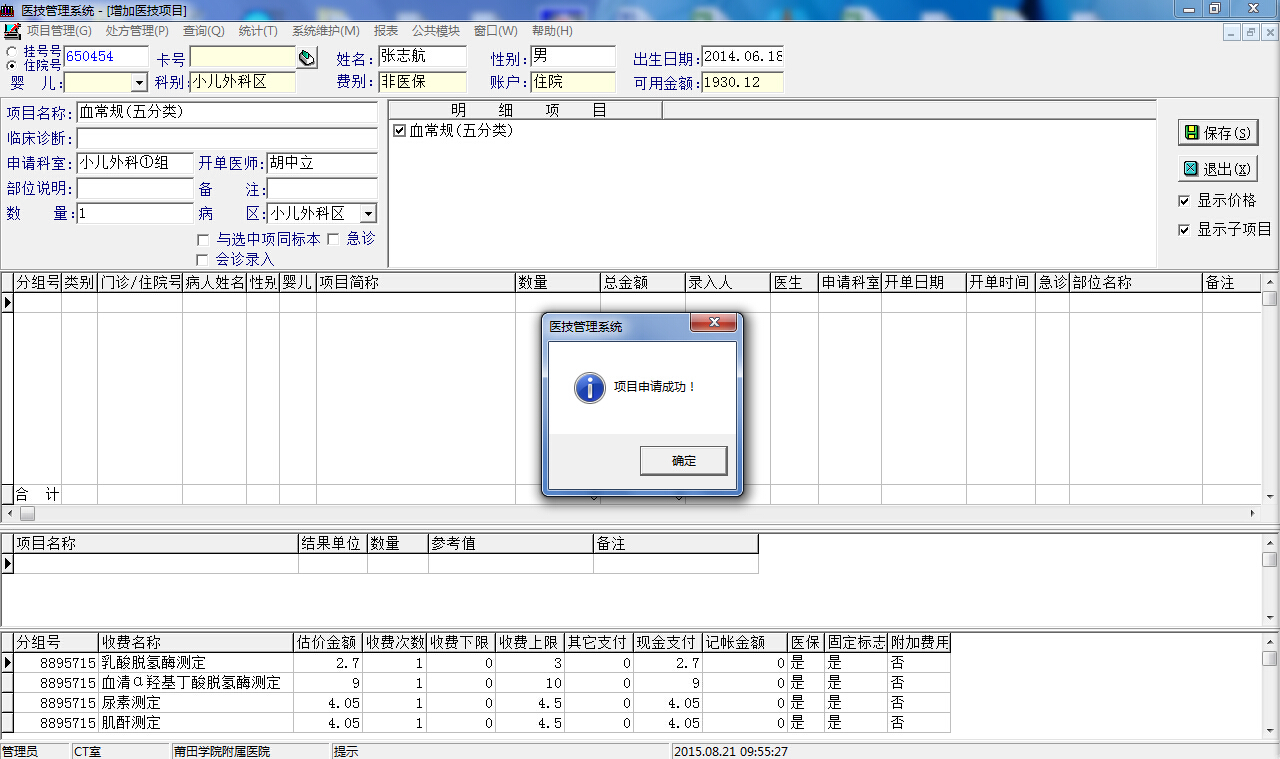Enable the 会诊录入 checkbox
This screenshot has width=1280, height=759.
pyautogui.click(x=203, y=260)
